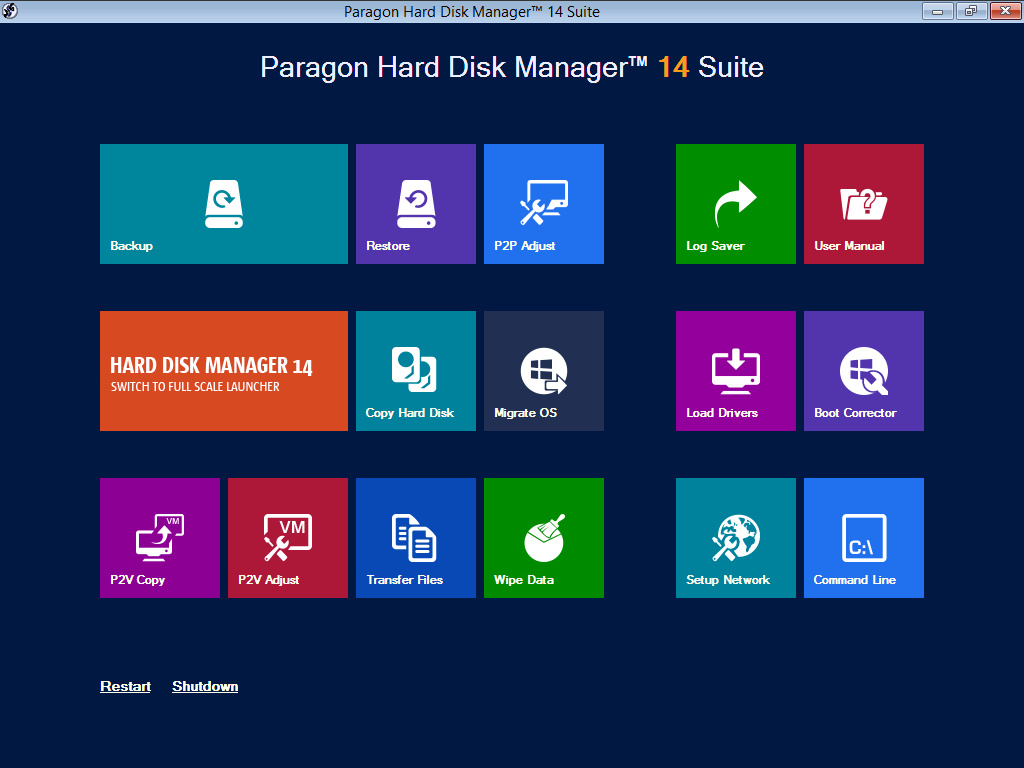Run the Boot Corrector tool

pyautogui.click(x=863, y=371)
